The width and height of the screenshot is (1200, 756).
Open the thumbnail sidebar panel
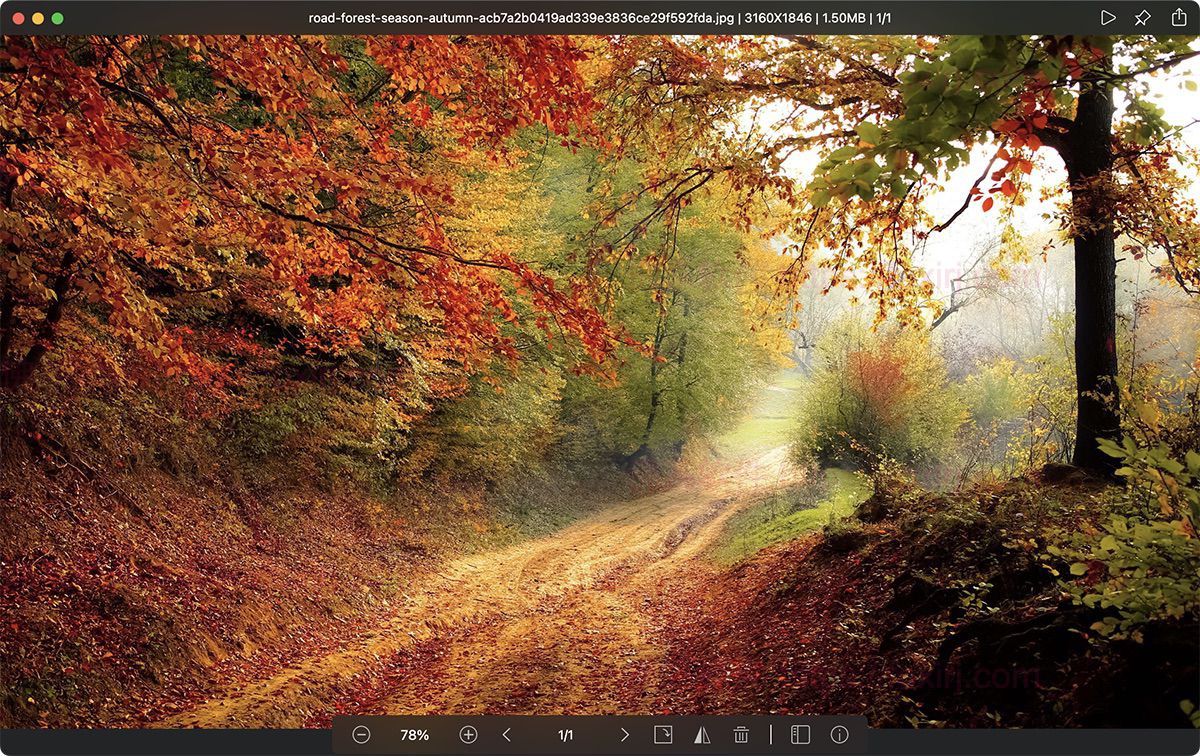(802, 734)
